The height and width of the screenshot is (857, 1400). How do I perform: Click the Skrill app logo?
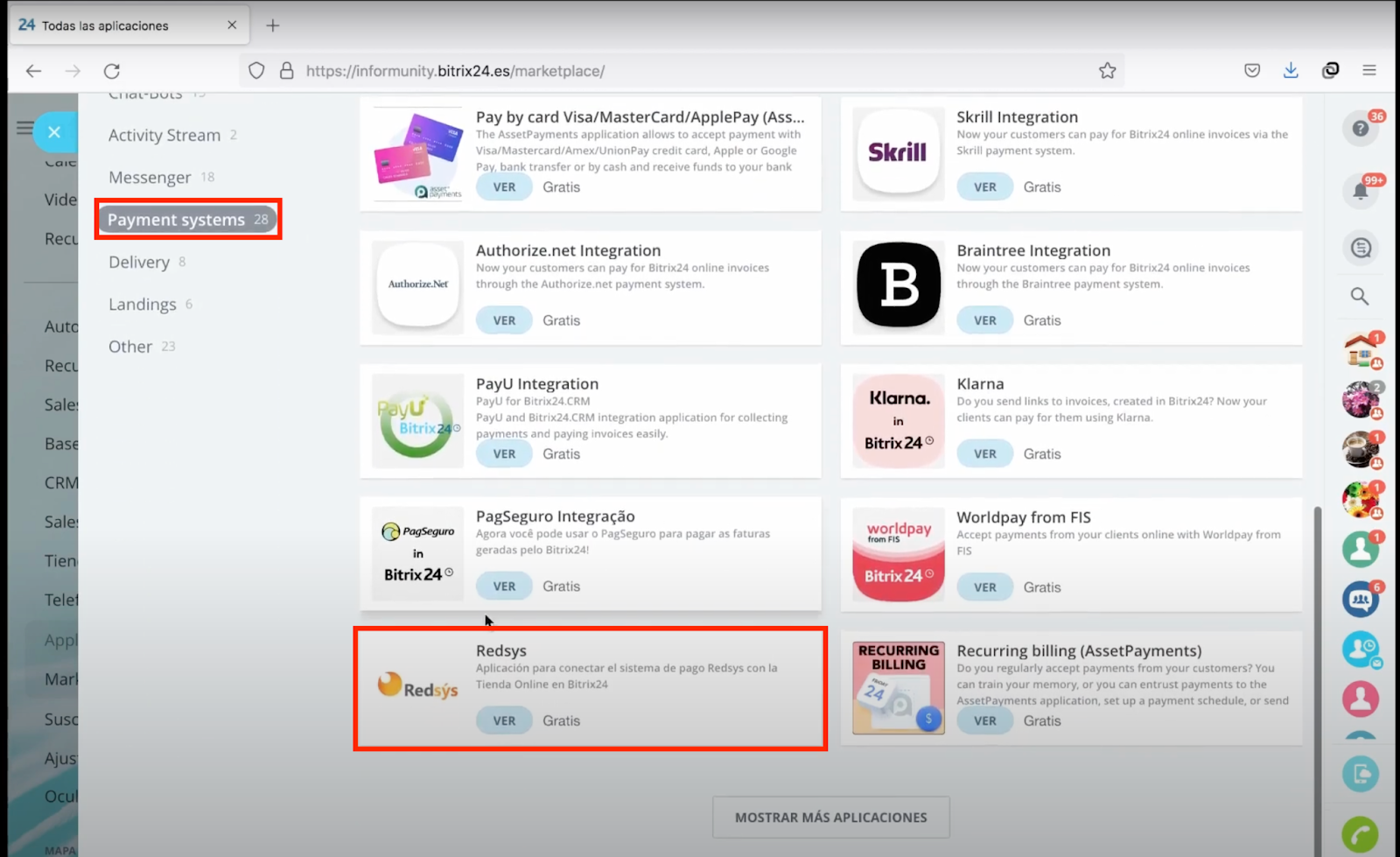[899, 152]
